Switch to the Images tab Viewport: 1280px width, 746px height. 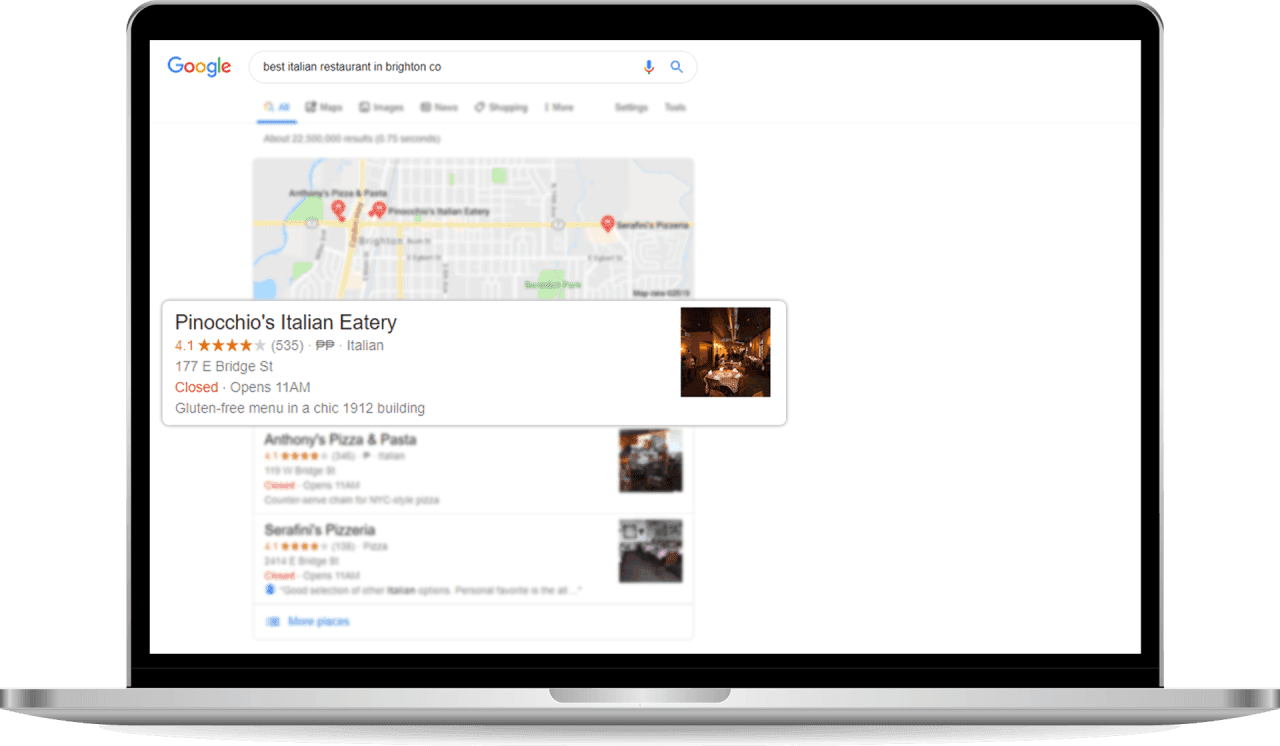(x=381, y=107)
